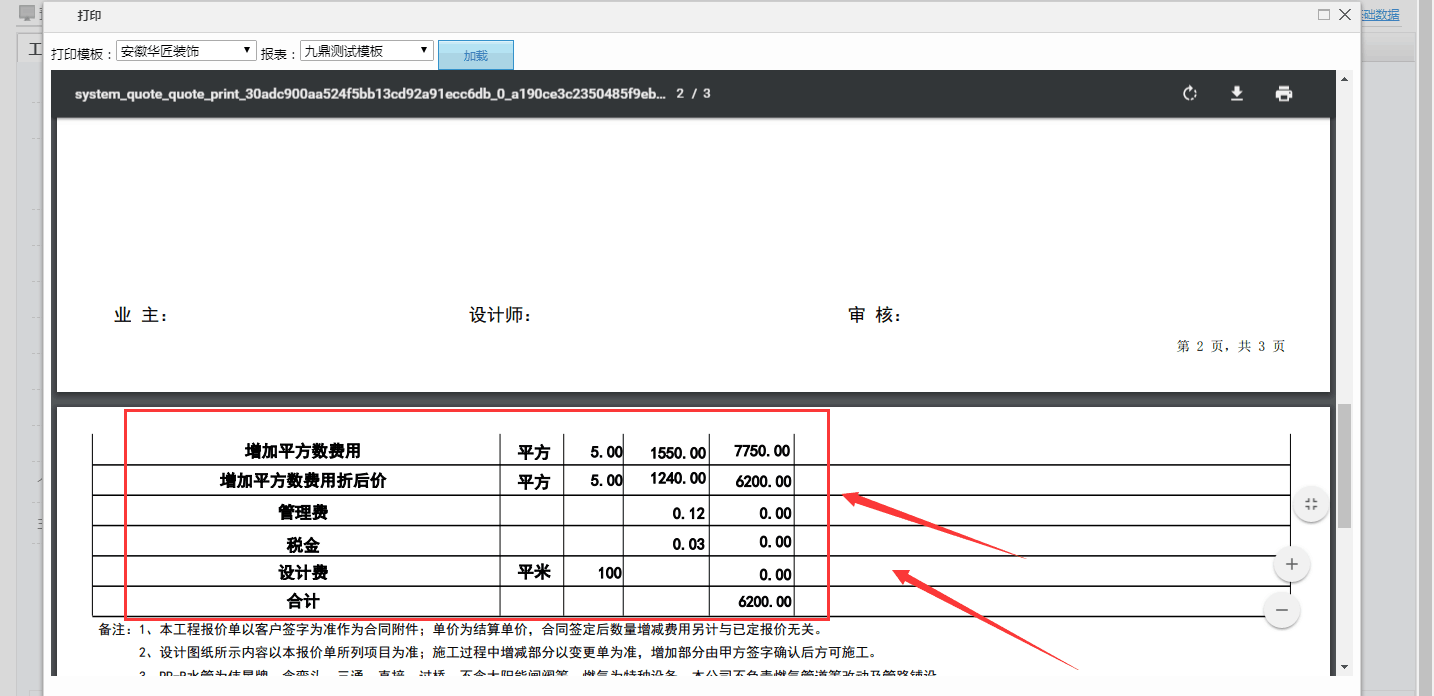Screen dimensions: 1434x696
Task: Click the fit-to-page button
Action: (1311, 504)
